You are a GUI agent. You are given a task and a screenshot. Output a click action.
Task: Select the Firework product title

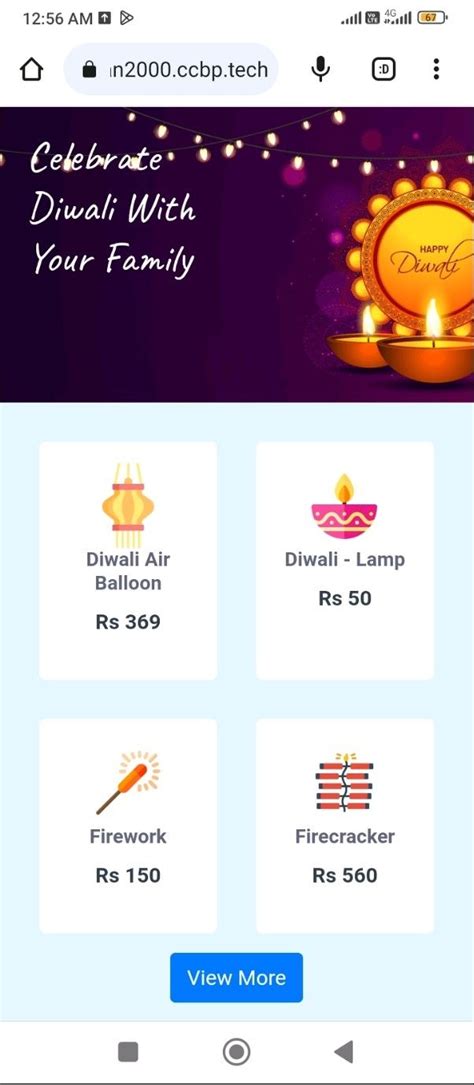[128, 836]
